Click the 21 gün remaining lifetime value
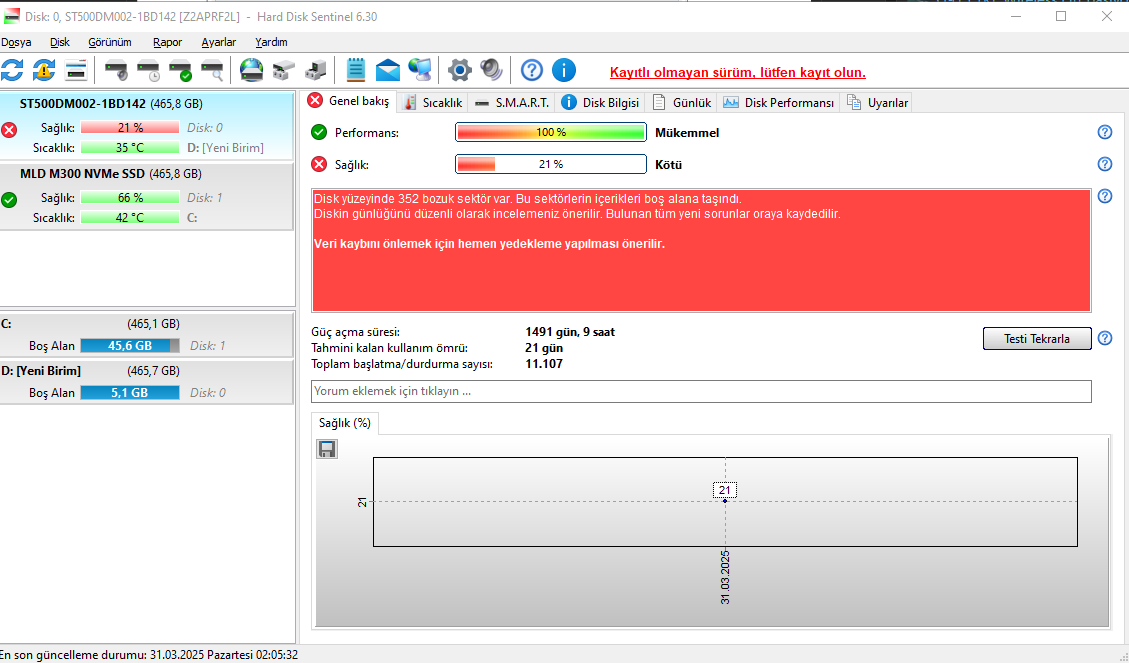1129x663 pixels. click(x=544, y=348)
